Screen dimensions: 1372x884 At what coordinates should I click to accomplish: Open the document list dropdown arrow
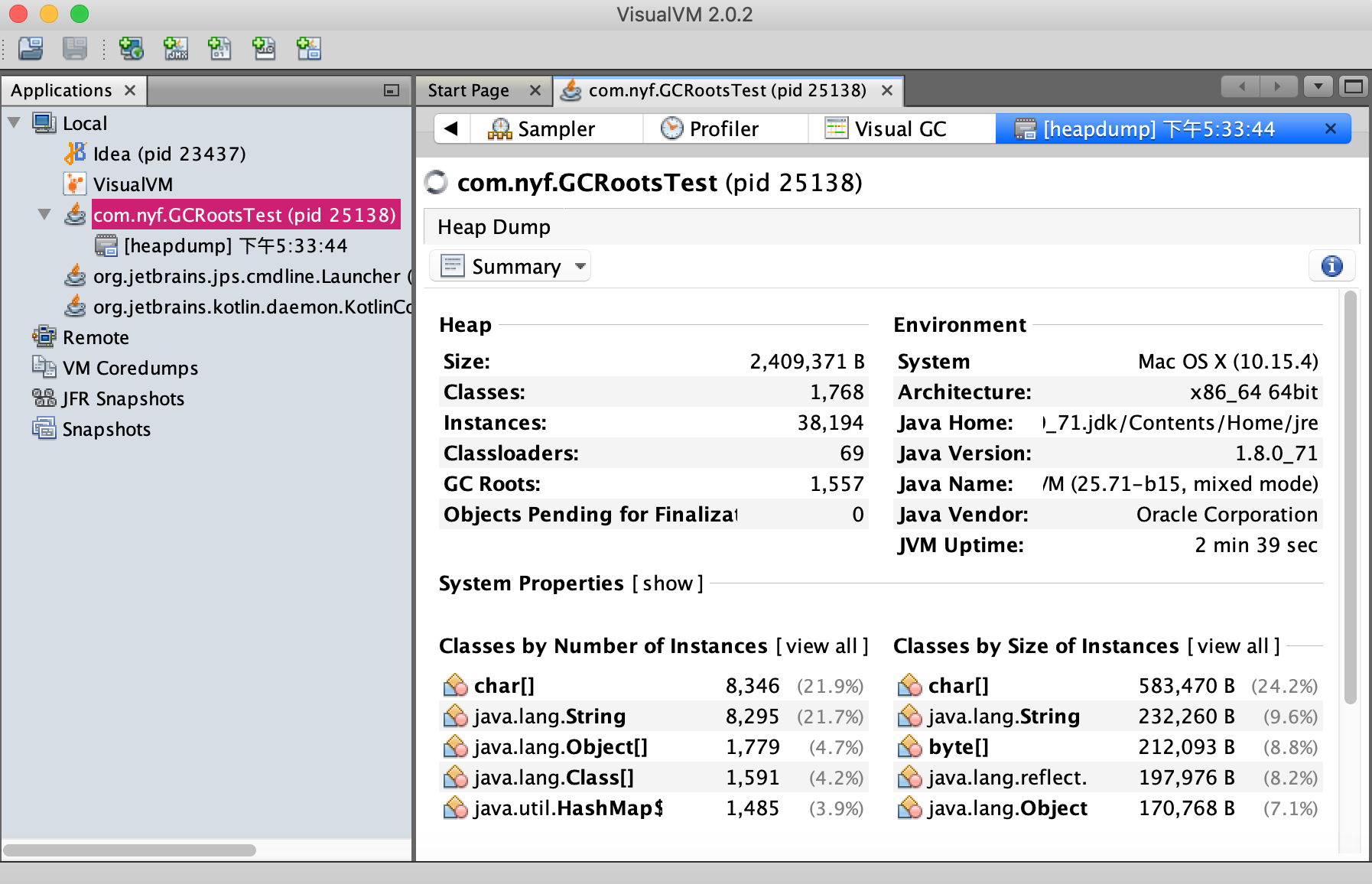1318,86
